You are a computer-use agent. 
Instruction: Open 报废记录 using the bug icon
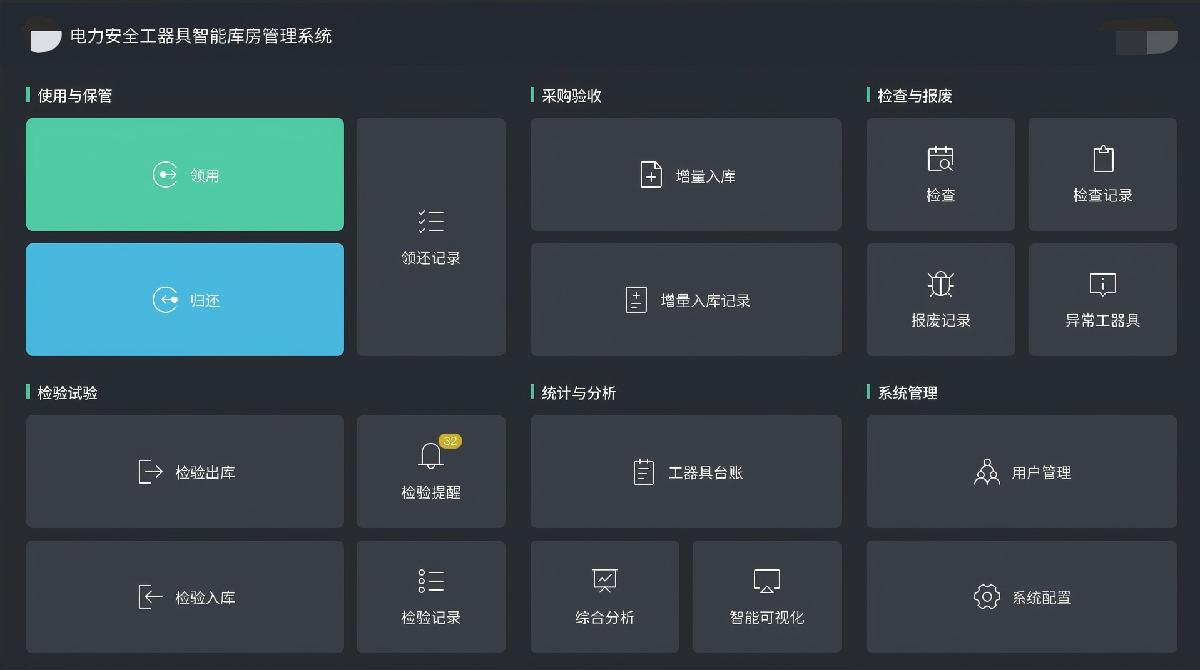pos(940,283)
